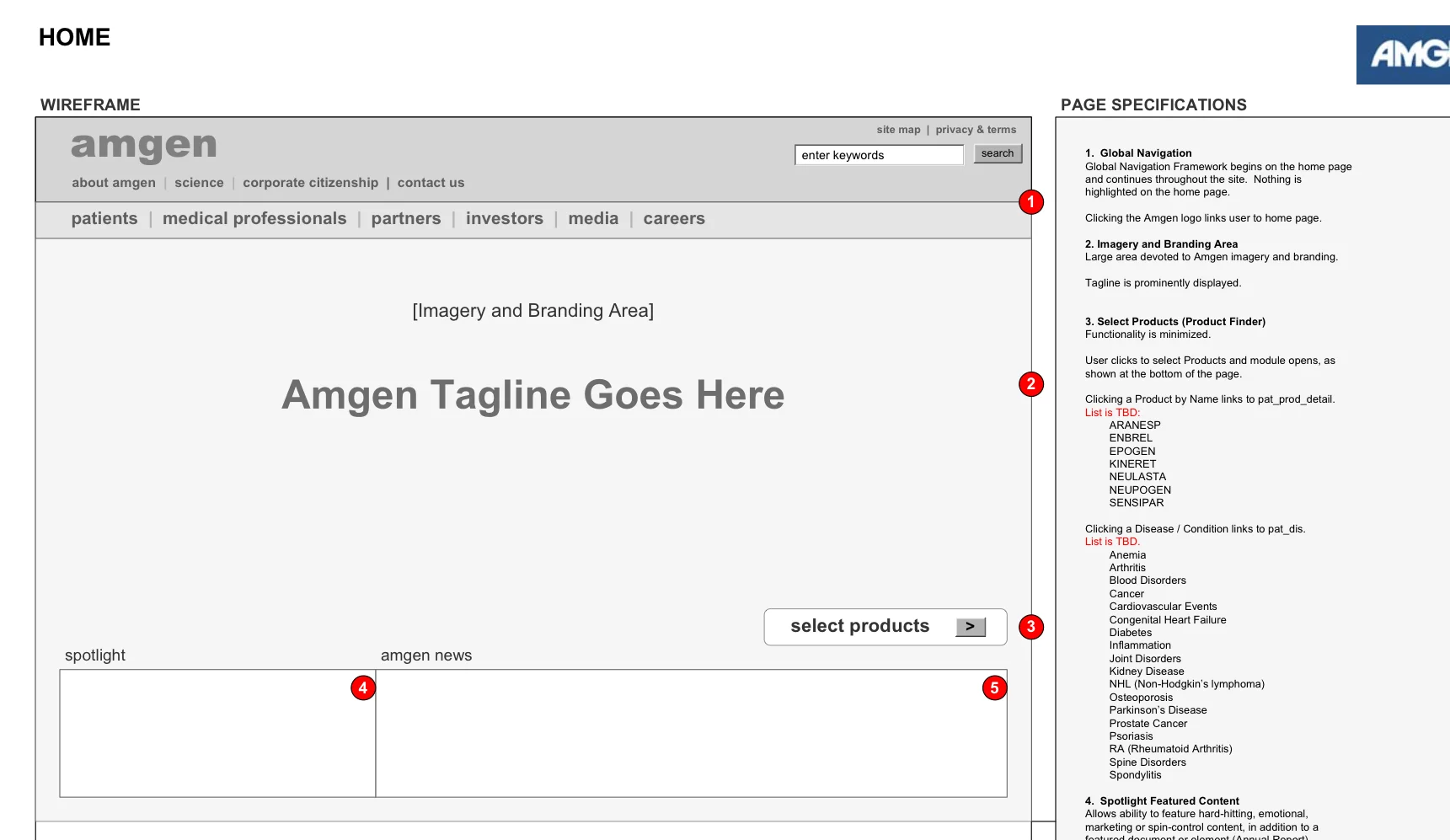Click Congenital Heart Failure in the list
1450x840 pixels.
[x=1168, y=620]
